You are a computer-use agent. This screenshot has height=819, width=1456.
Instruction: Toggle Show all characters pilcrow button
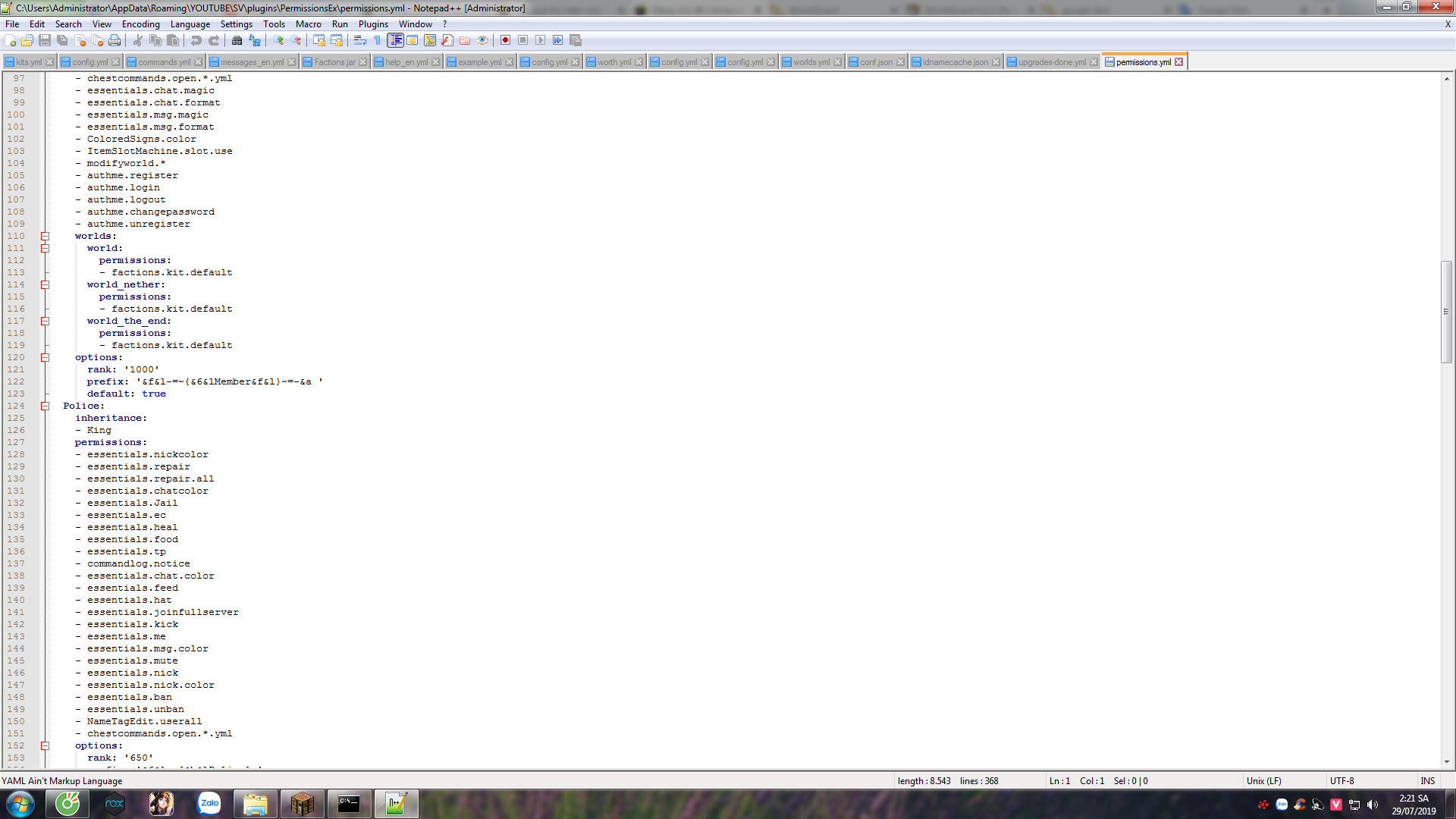[x=378, y=40]
